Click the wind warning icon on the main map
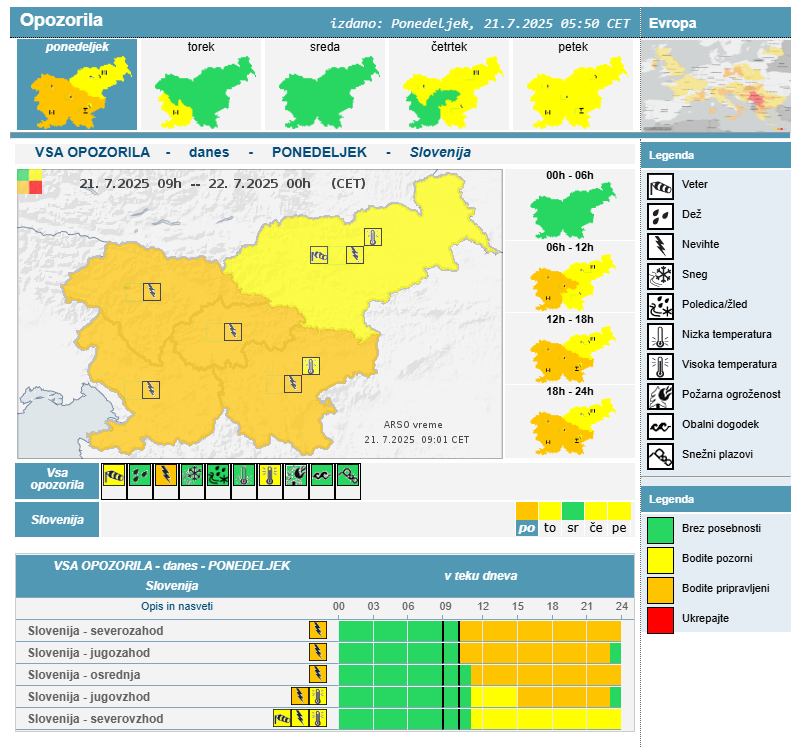 coord(319,255)
